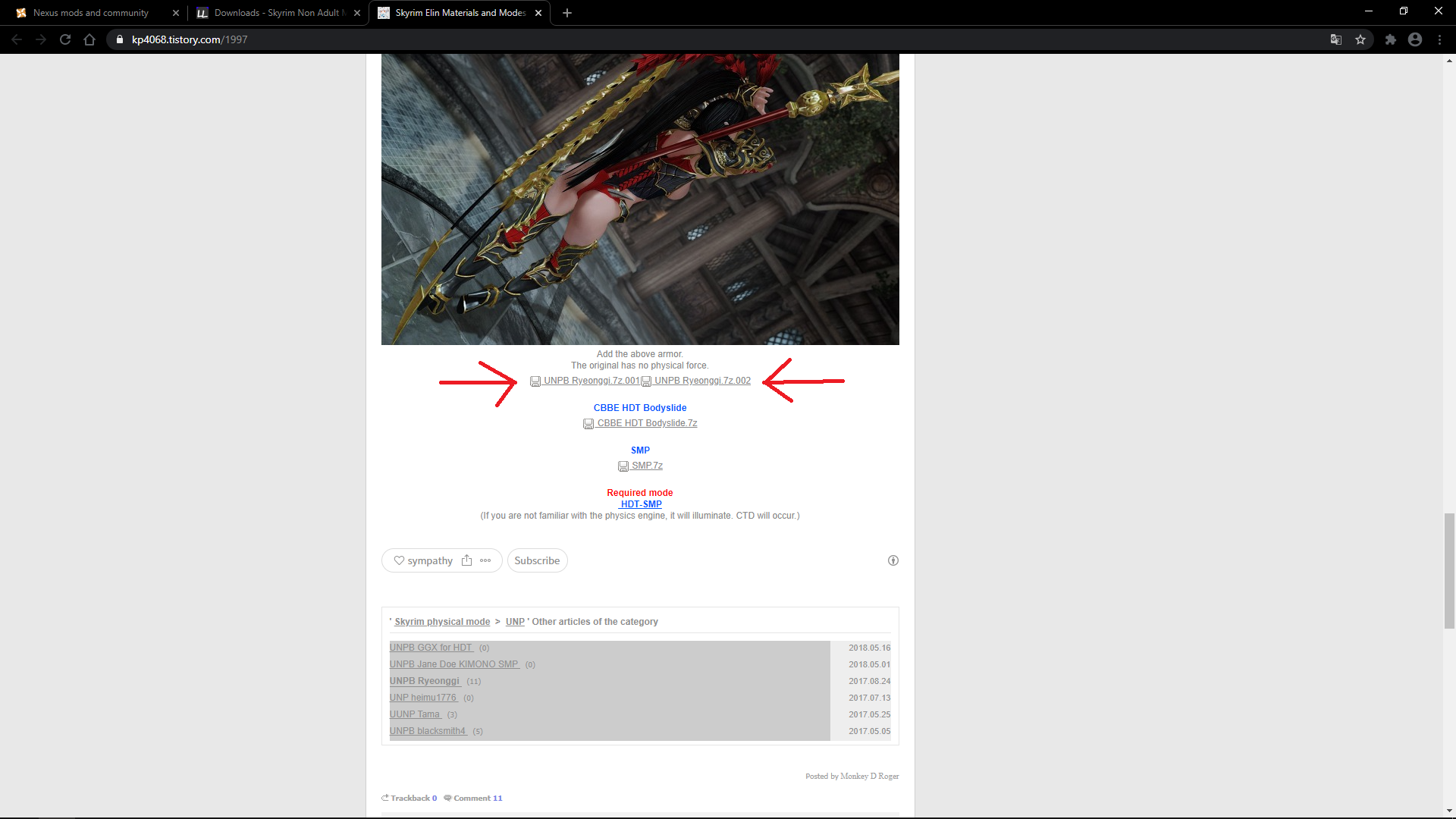This screenshot has height=819, width=1456.
Task: Select the Skyrim Elin Materials and Modes tab
Action: click(x=460, y=13)
